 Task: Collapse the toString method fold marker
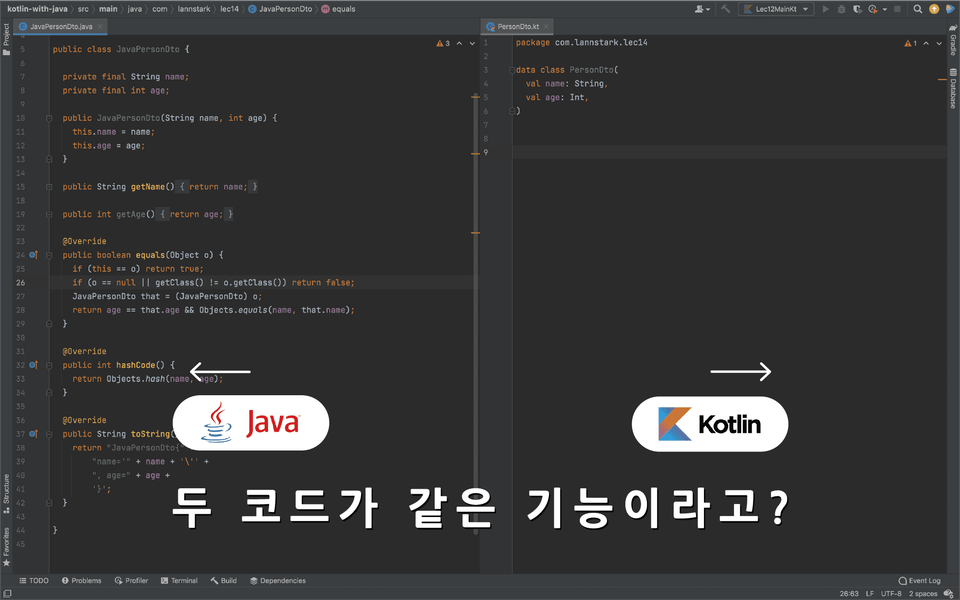49,434
